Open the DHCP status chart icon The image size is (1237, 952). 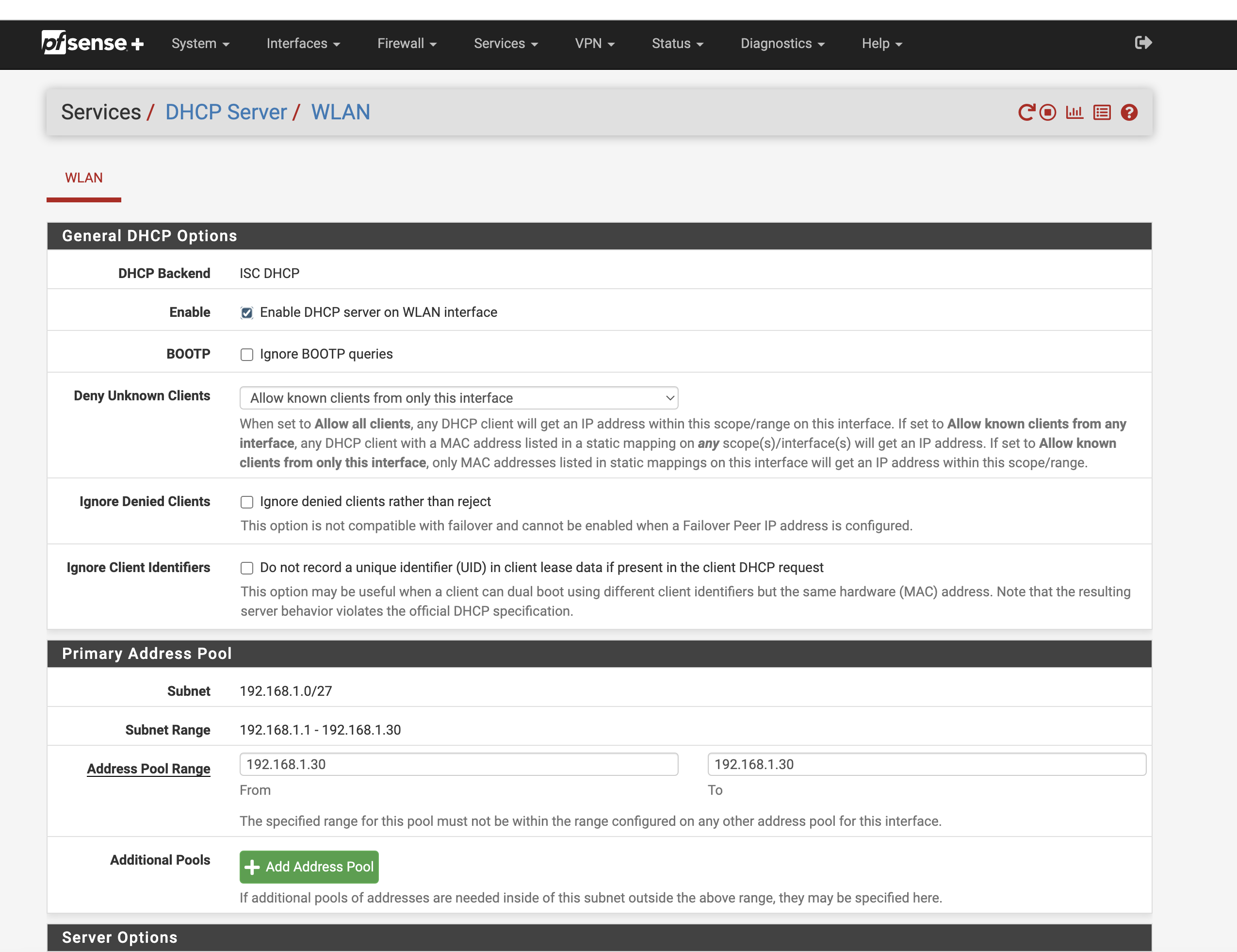[1074, 112]
